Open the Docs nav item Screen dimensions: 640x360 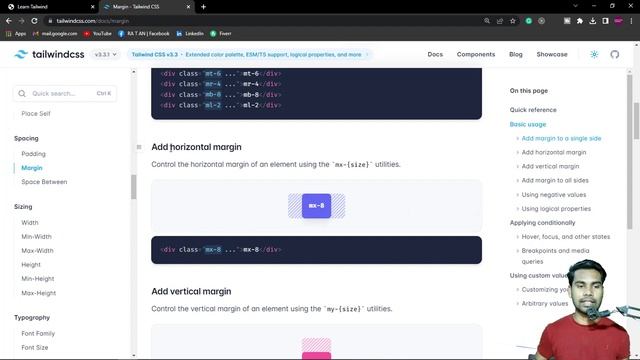435,54
